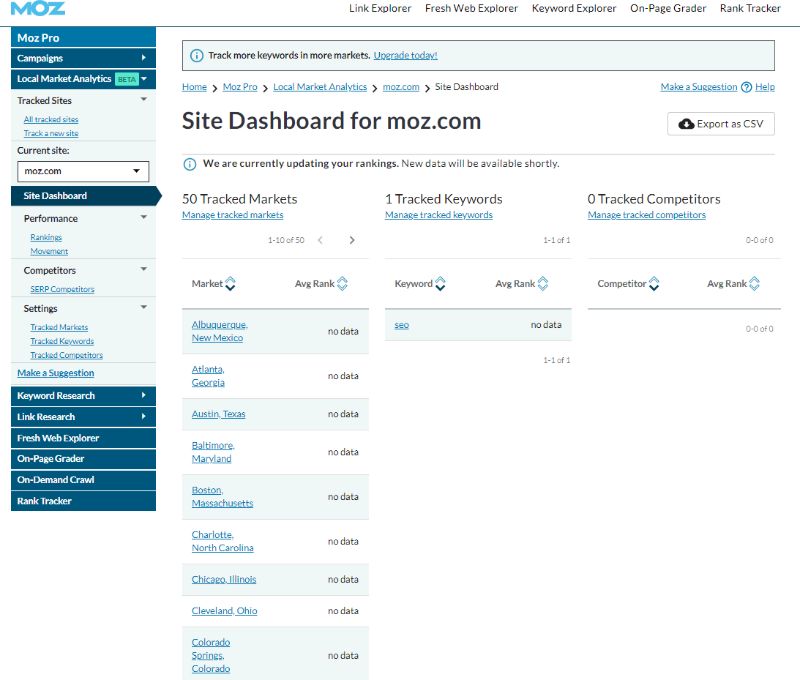Collapse Tracked Sites section
800x680 pixels.
pos(144,99)
